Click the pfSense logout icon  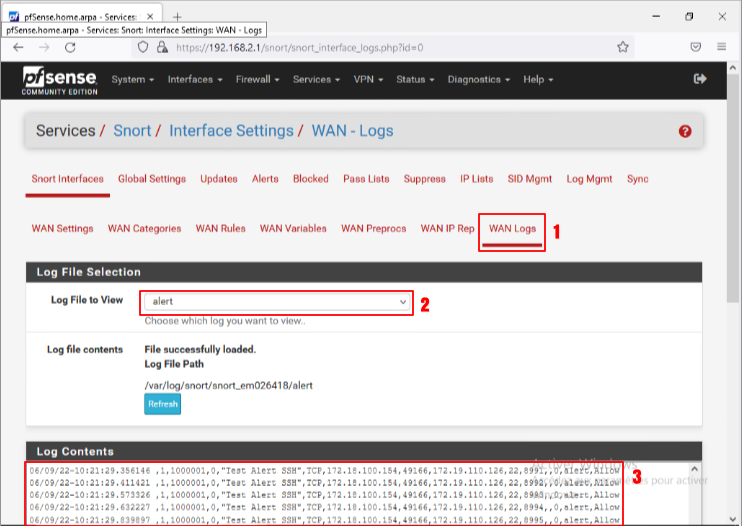(700, 79)
